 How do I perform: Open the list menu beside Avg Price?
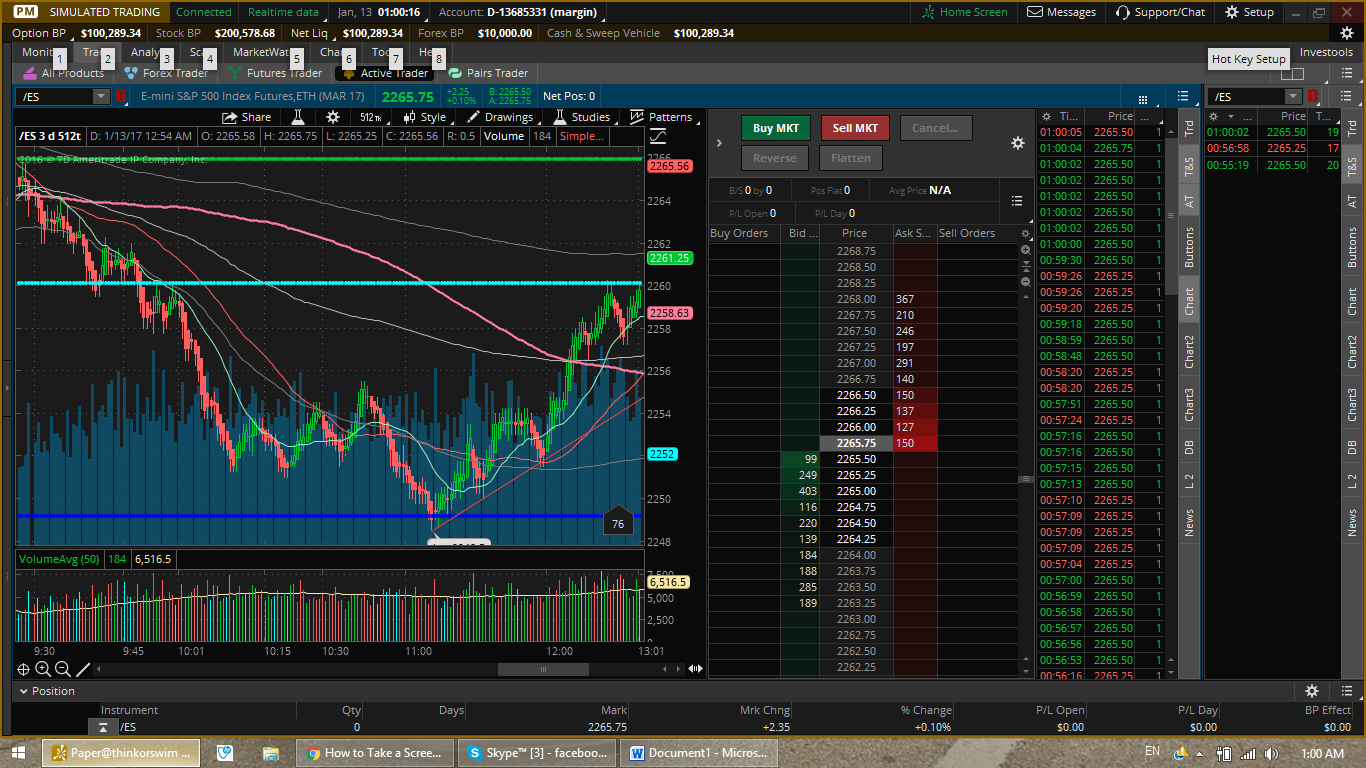coord(1017,200)
